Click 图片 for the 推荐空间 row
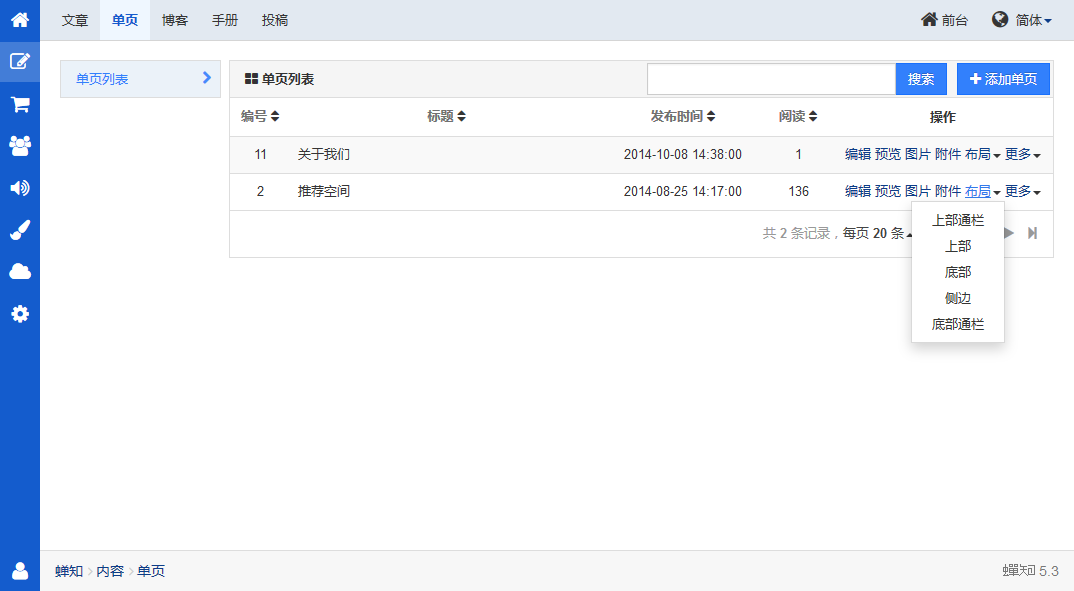Image resolution: width=1074 pixels, height=591 pixels. [x=918, y=191]
